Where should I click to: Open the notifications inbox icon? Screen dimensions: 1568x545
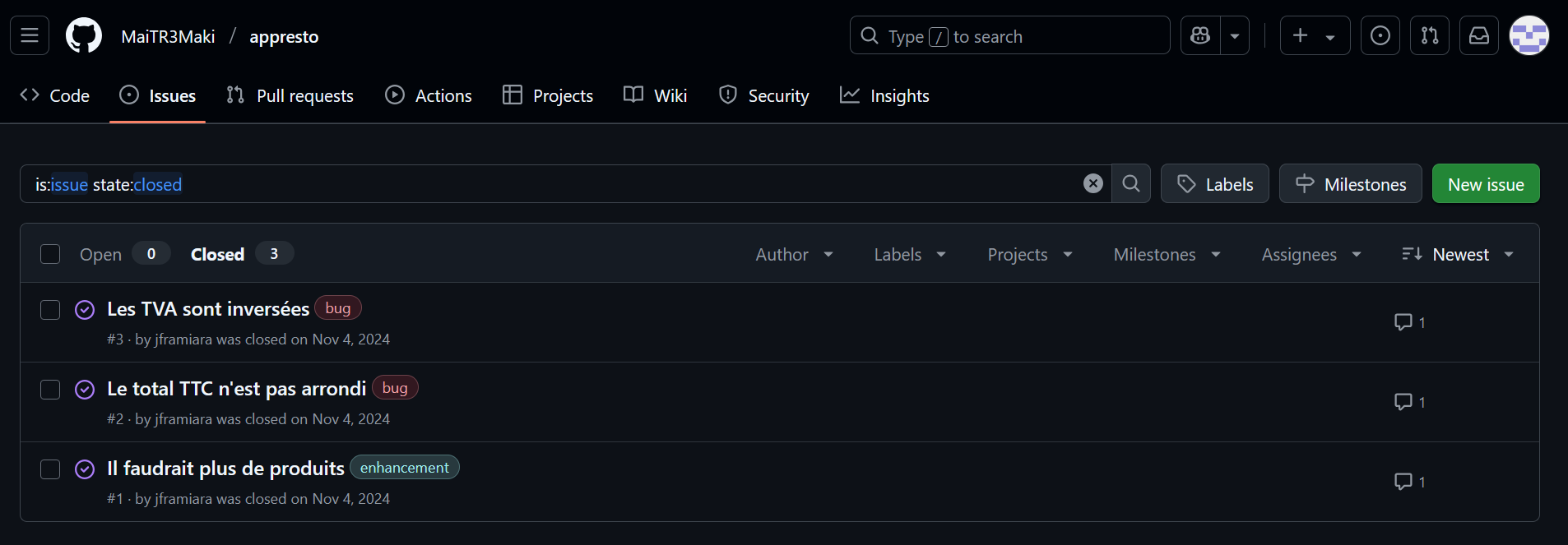(1478, 35)
